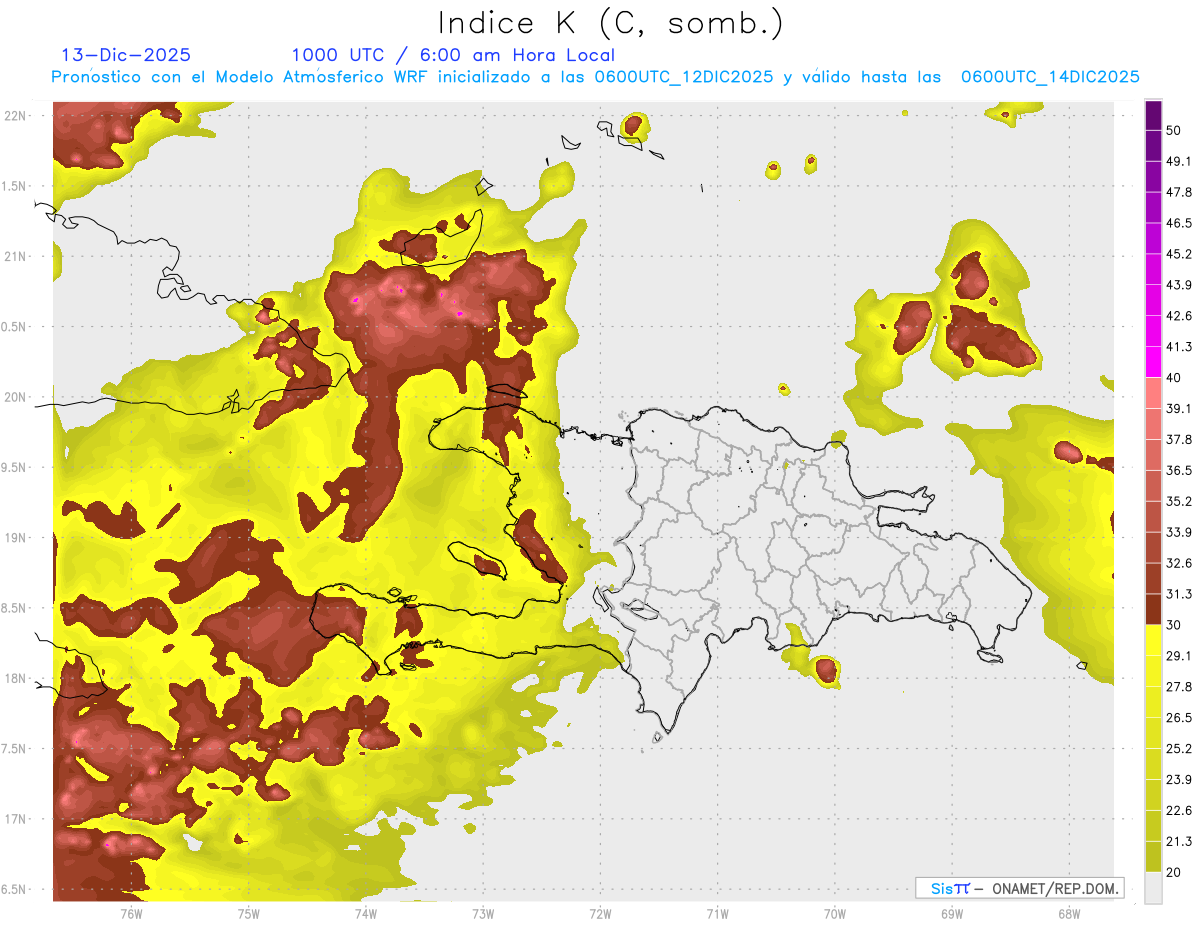The image size is (1200, 927).
Task: Click the date label '13-Dic-2025'
Action: click(126, 55)
